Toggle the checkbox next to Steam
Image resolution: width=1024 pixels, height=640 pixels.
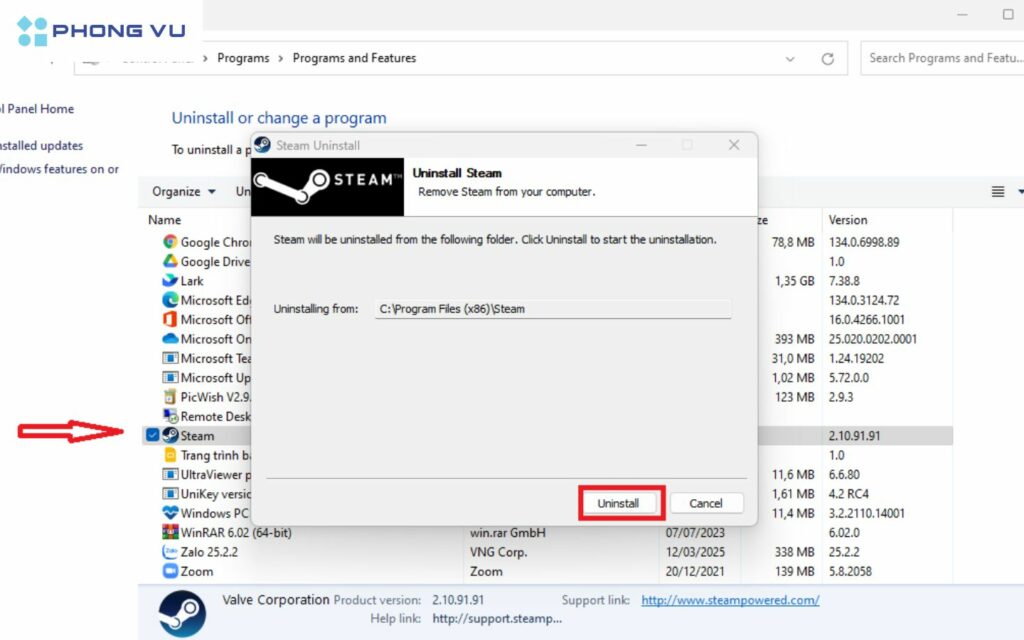coord(152,435)
